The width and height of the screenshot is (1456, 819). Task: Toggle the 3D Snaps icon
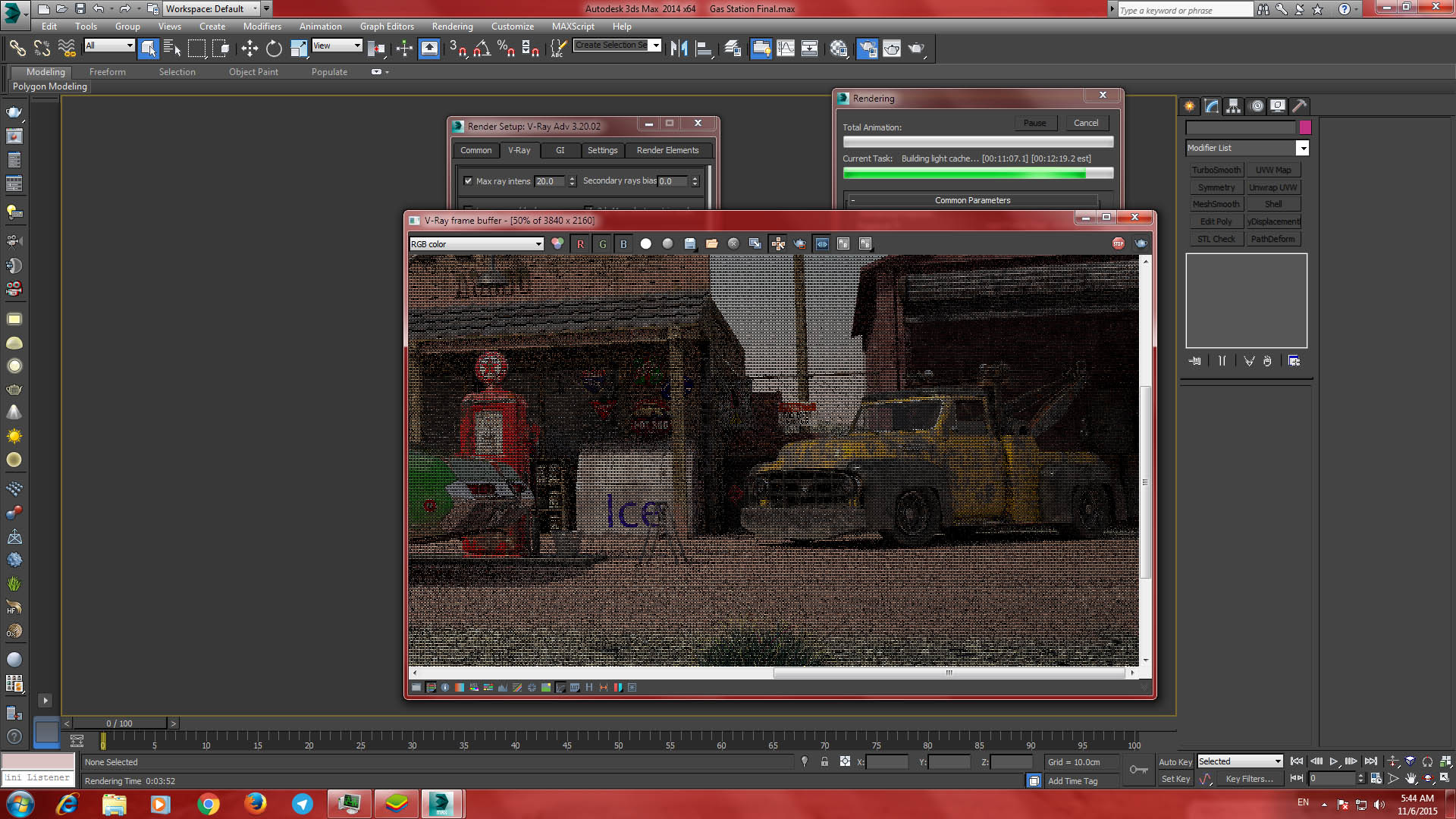click(457, 49)
